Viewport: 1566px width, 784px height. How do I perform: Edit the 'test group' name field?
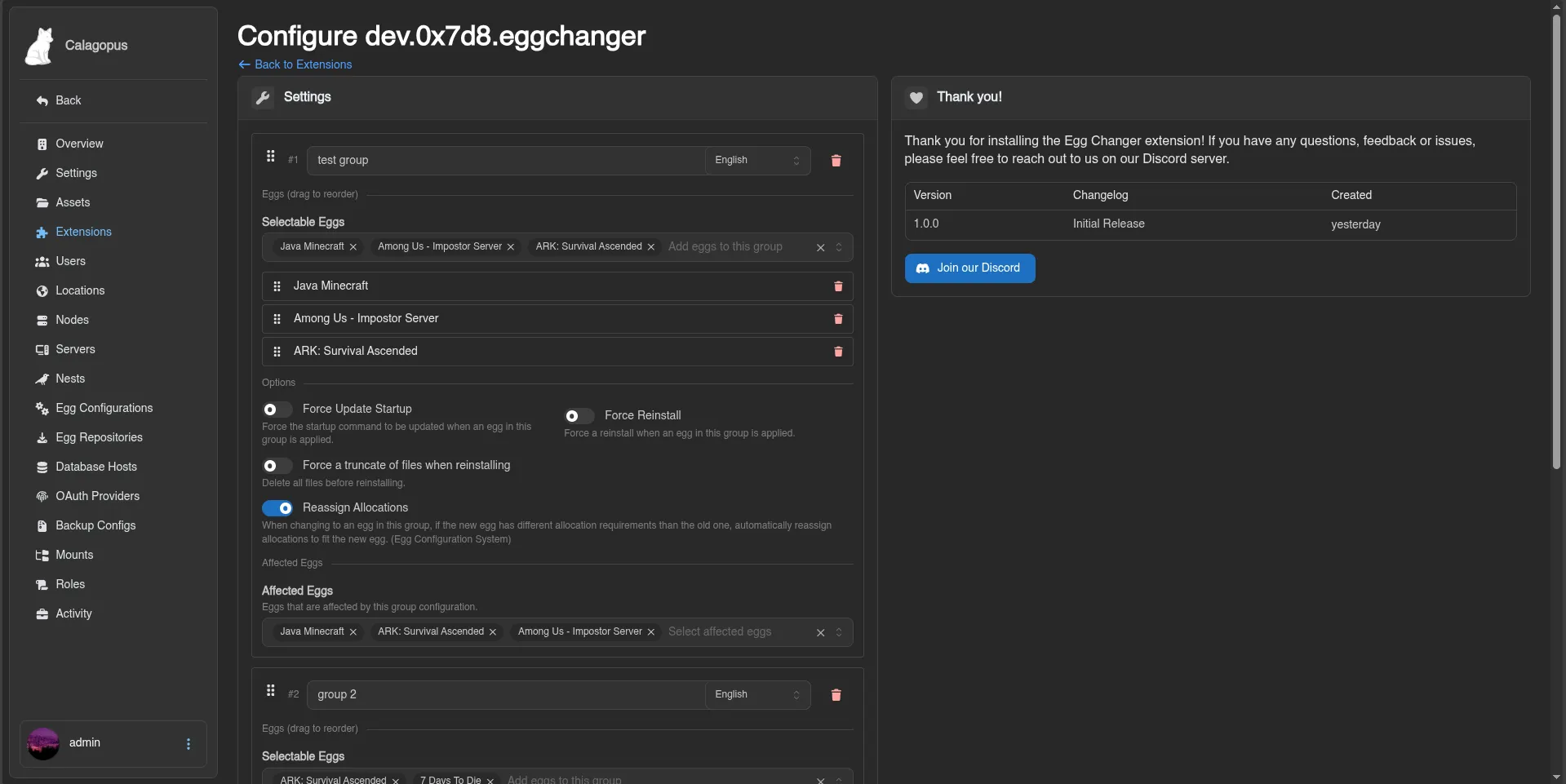pyautogui.click(x=506, y=161)
